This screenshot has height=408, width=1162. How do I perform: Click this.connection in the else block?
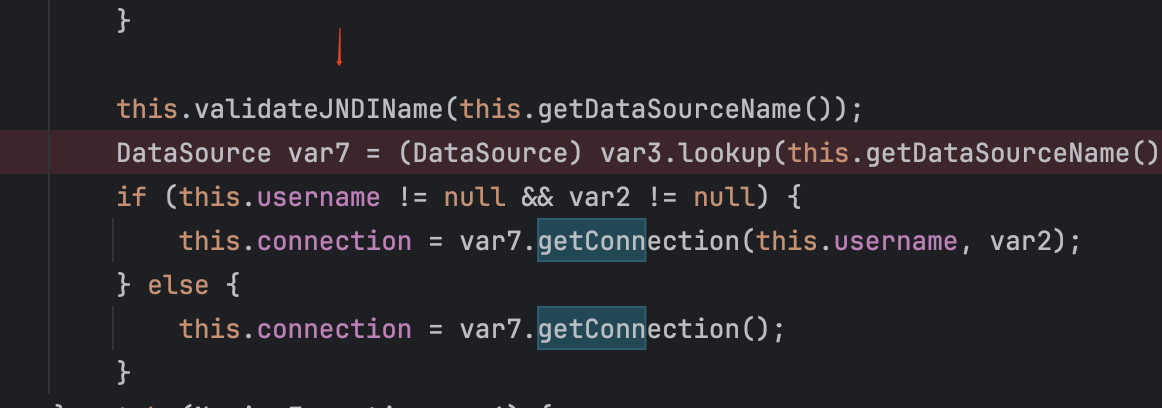[x=295, y=328]
